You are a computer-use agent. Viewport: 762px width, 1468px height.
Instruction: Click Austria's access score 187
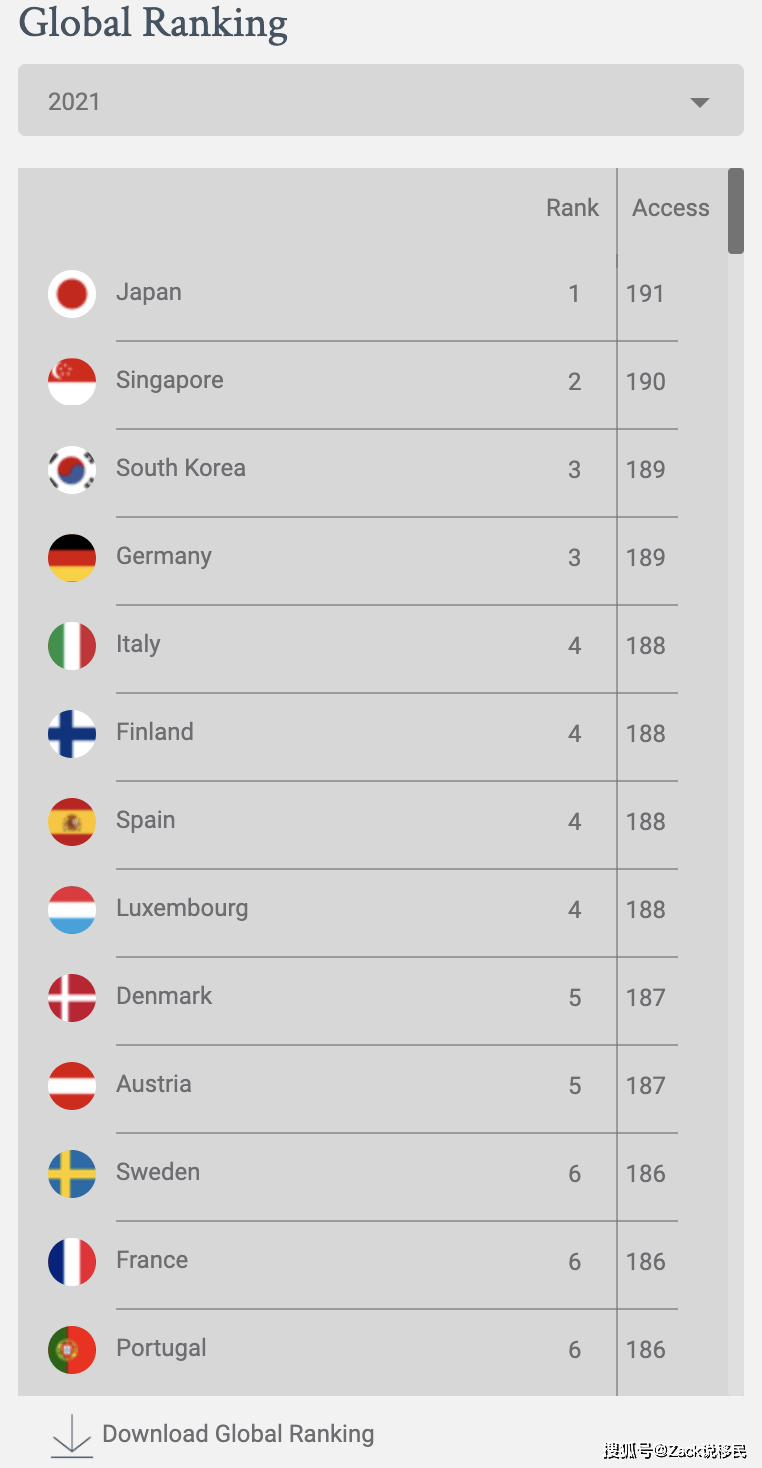(x=646, y=1086)
